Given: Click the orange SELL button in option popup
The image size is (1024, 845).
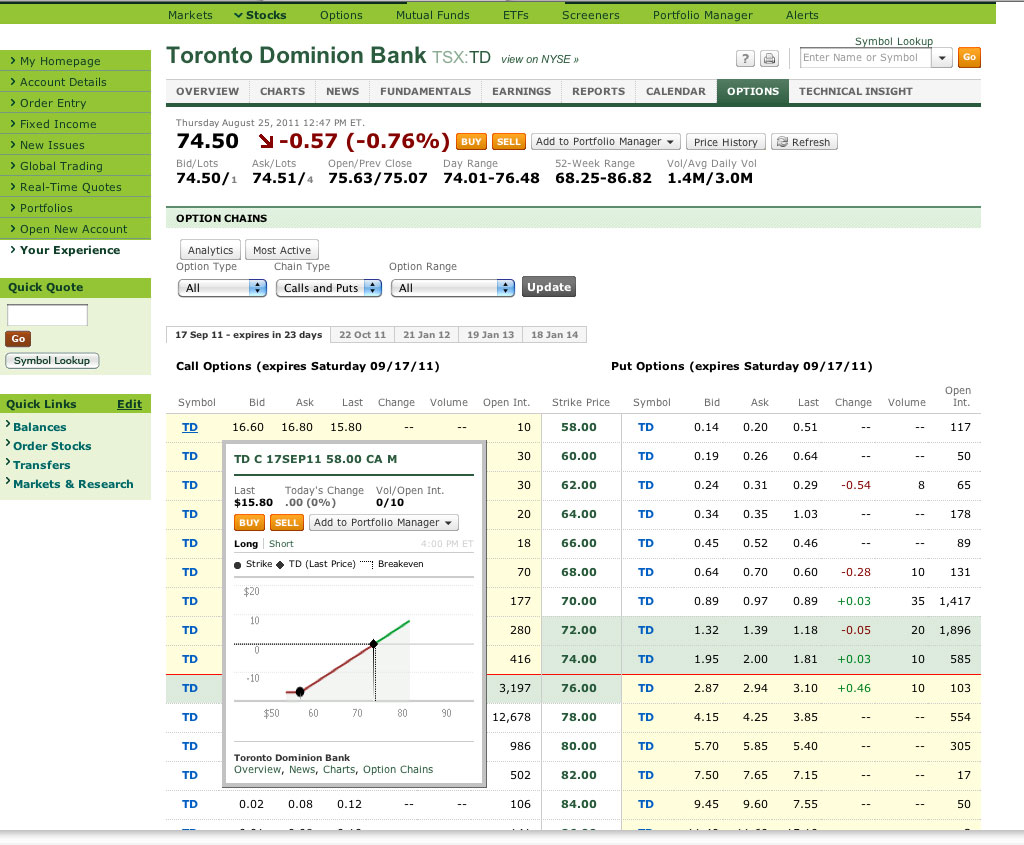Looking at the screenshot, I should [287, 523].
